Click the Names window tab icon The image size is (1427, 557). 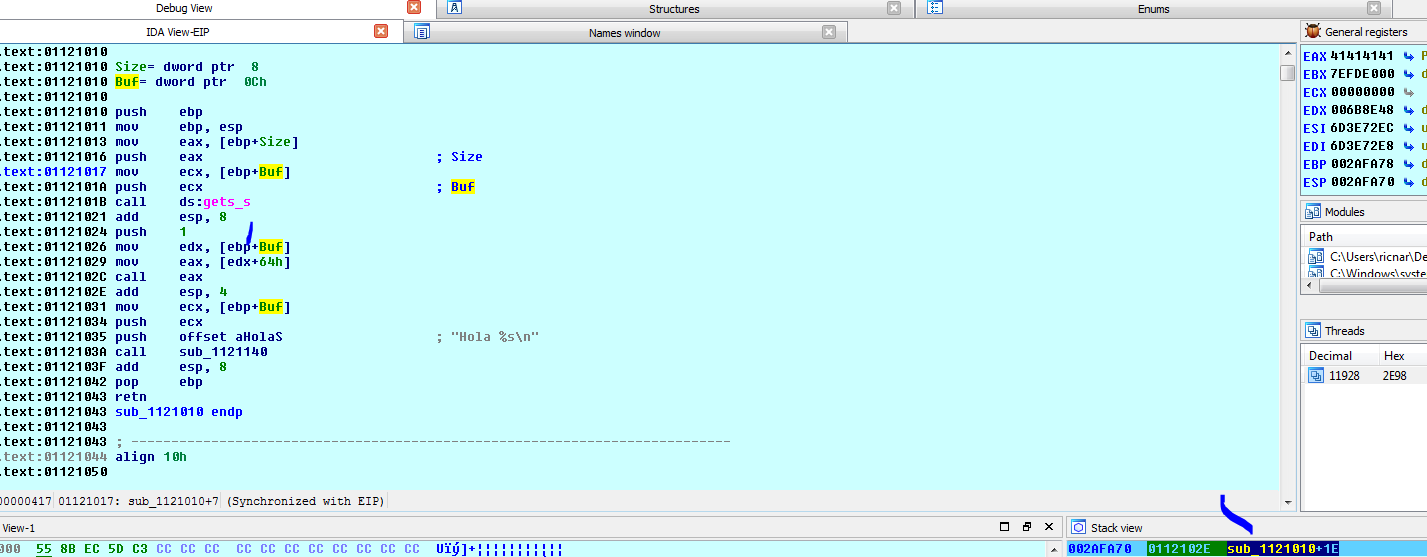422,32
